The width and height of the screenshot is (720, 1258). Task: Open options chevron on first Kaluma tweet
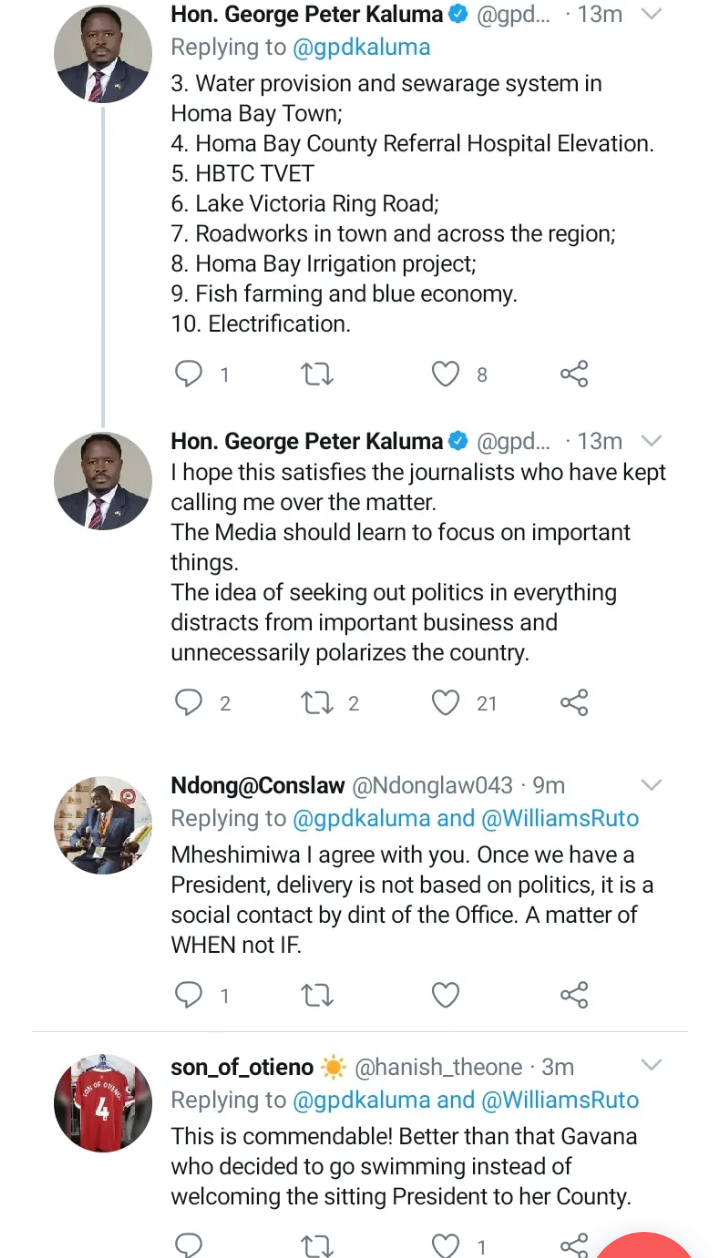pos(651,14)
